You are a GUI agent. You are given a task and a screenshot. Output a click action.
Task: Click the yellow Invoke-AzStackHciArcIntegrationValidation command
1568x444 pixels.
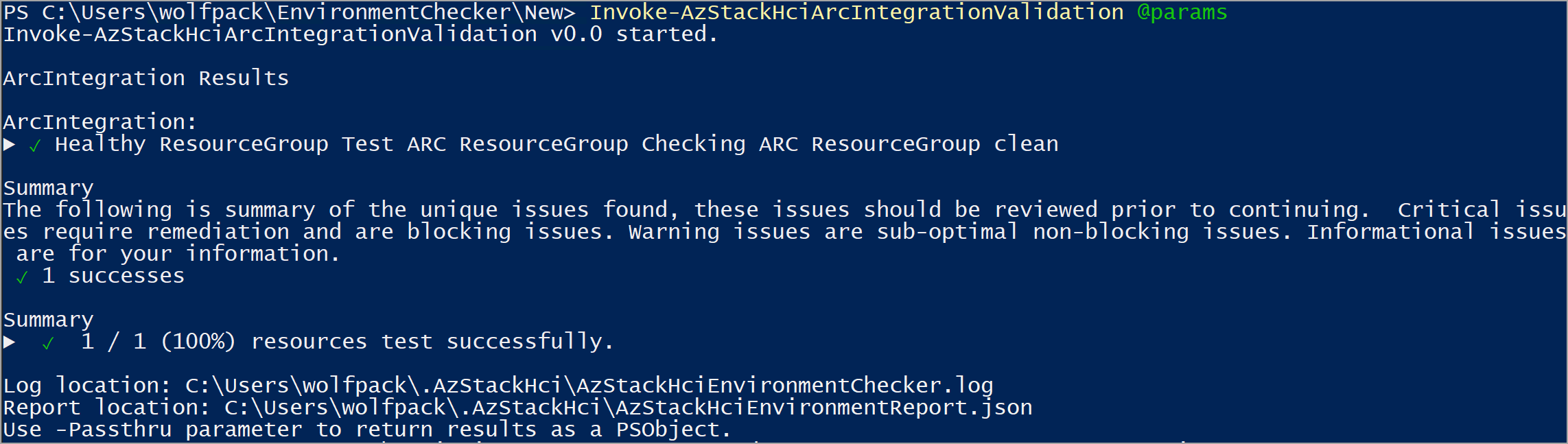pos(857,12)
